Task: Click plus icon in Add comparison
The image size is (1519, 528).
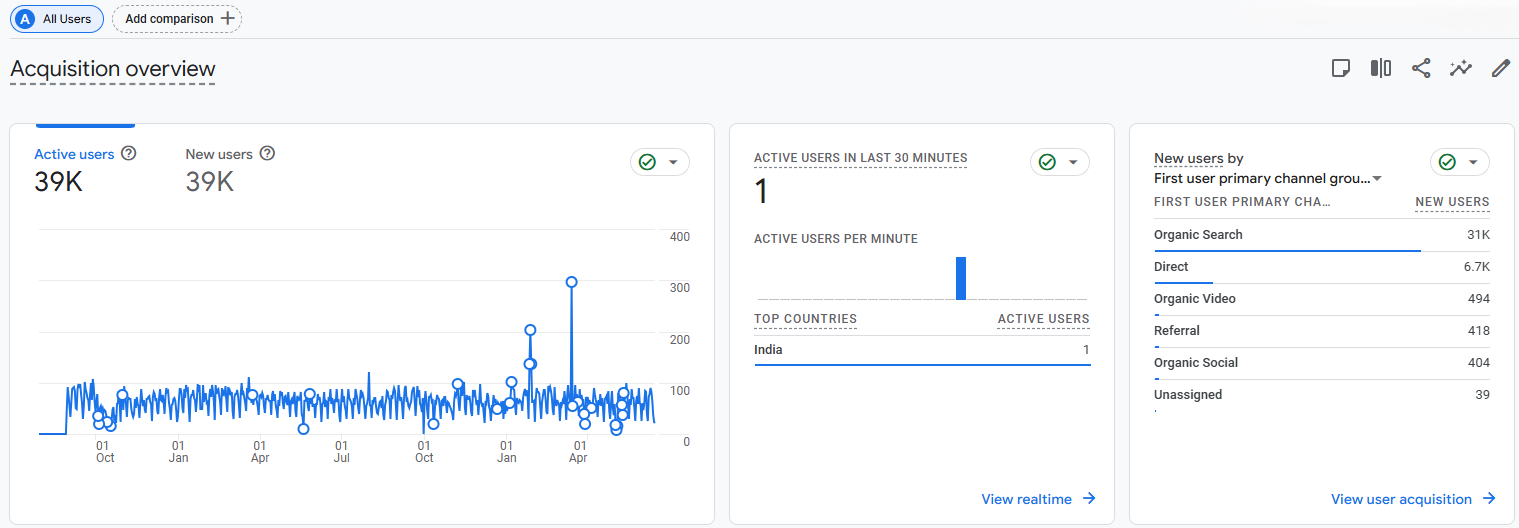Action: pyautogui.click(x=227, y=18)
